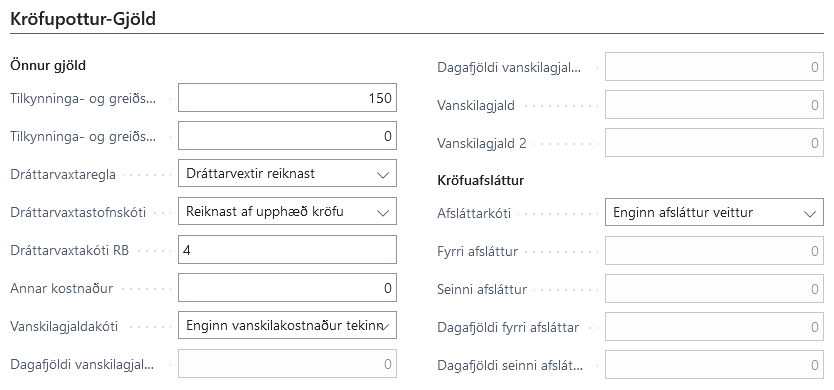
Task: Click the Vanskilagjaldakóti field label
Action: 64,326
